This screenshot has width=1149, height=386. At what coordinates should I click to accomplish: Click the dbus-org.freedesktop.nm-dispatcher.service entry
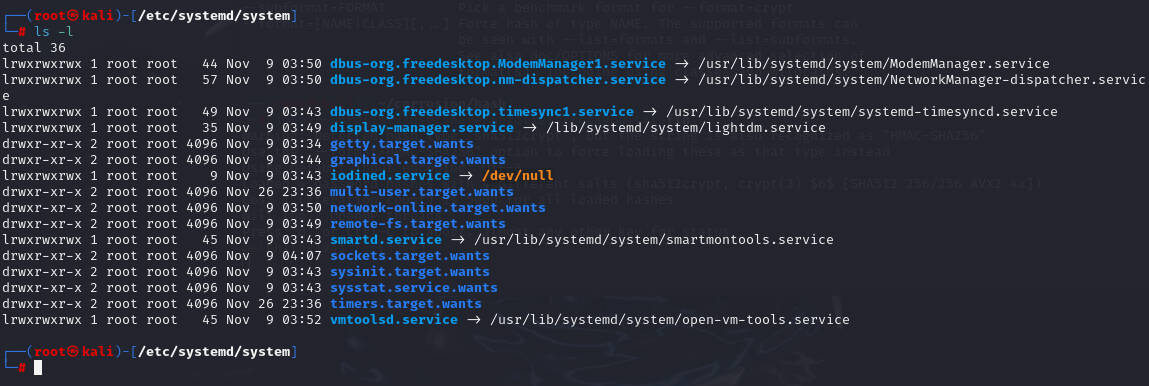click(498, 80)
